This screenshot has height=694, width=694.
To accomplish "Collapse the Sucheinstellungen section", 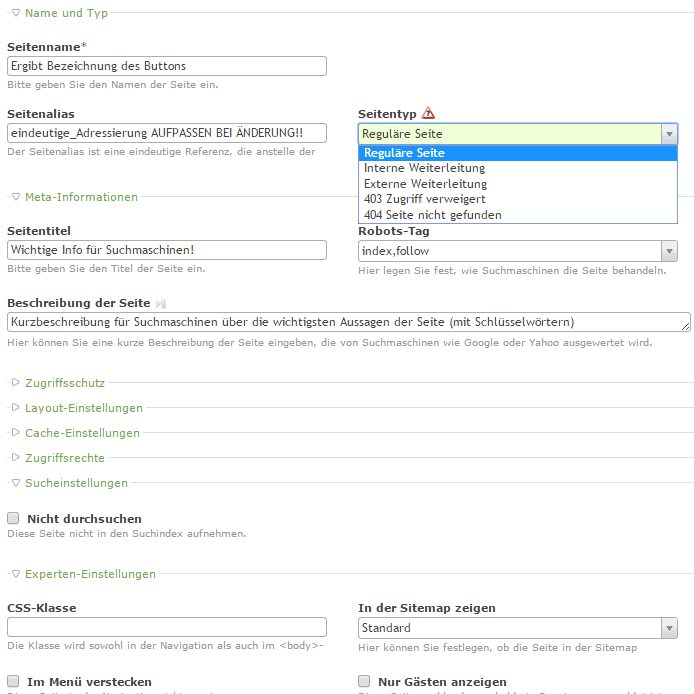I will coord(16,483).
